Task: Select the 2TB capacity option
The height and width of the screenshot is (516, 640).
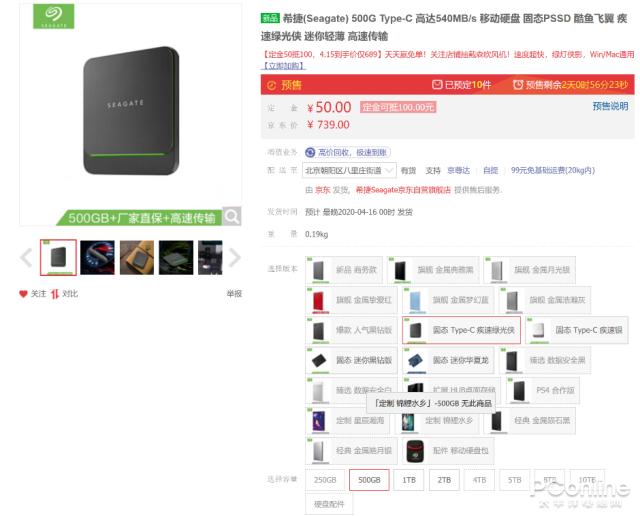Action: coord(444,480)
